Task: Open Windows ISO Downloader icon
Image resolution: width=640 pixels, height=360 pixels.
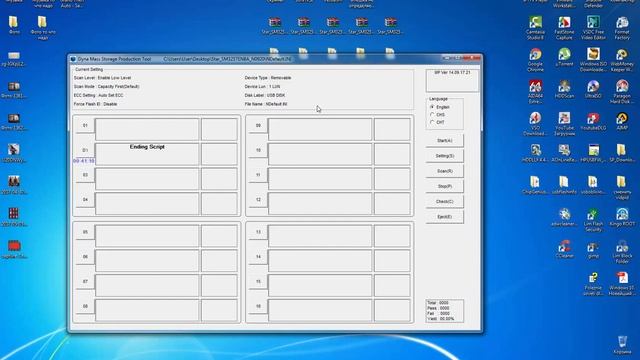Action: [x=593, y=60]
